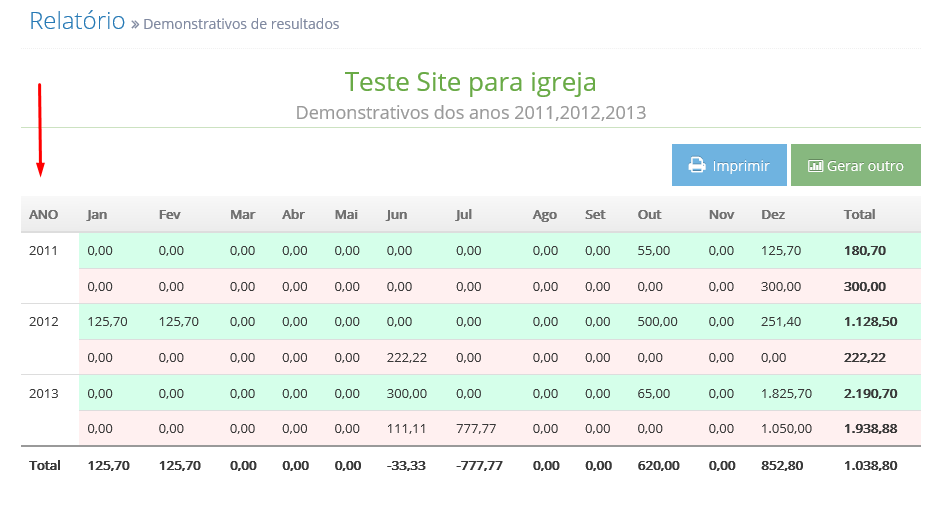Click the -777,77 total for Jul

pyautogui.click(x=479, y=465)
